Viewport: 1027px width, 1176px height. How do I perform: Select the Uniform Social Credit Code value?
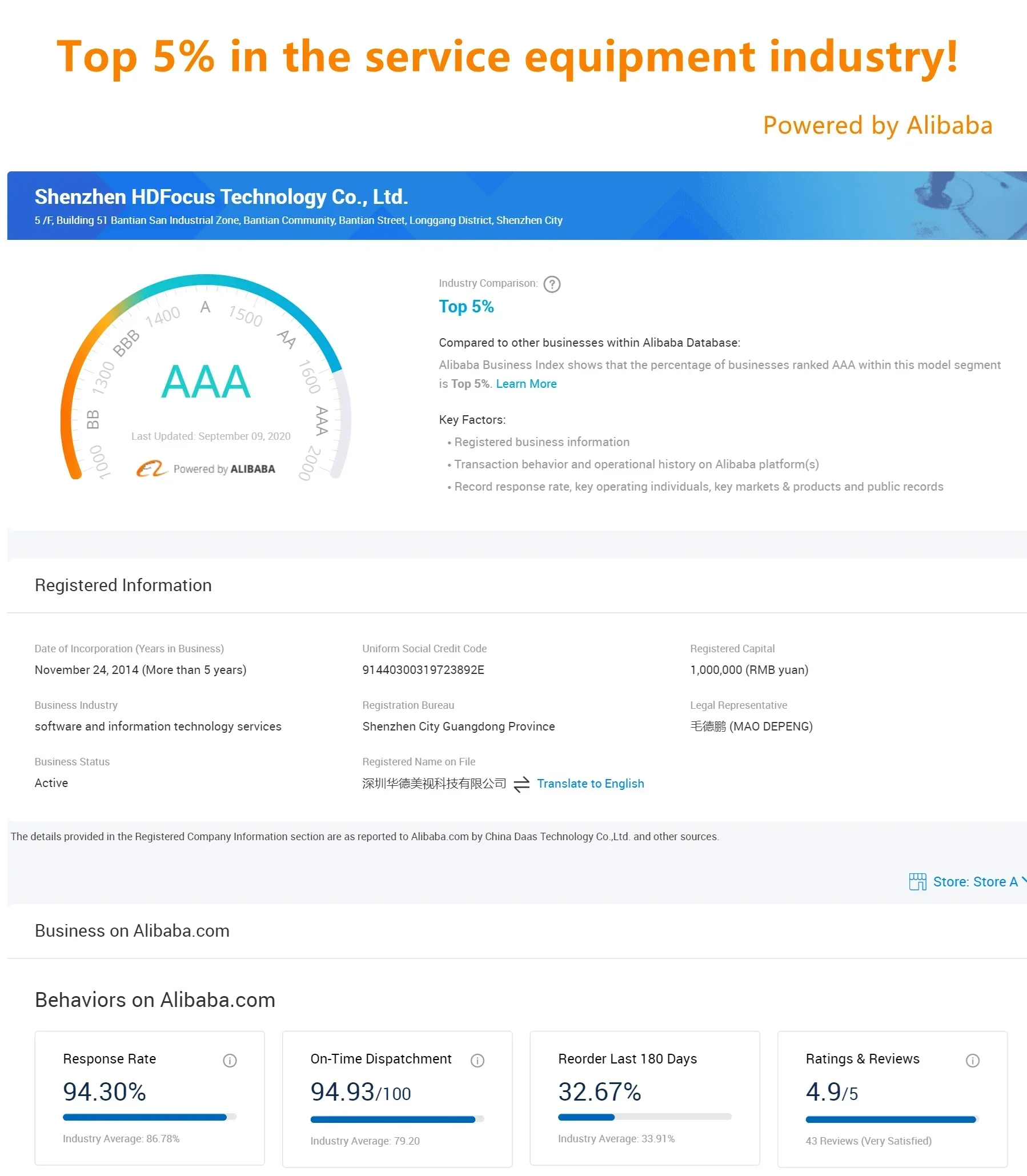423,670
